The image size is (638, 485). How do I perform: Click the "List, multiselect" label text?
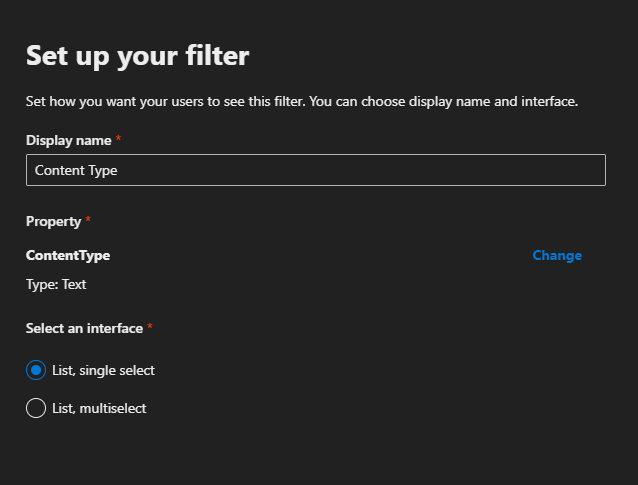point(99,408)
